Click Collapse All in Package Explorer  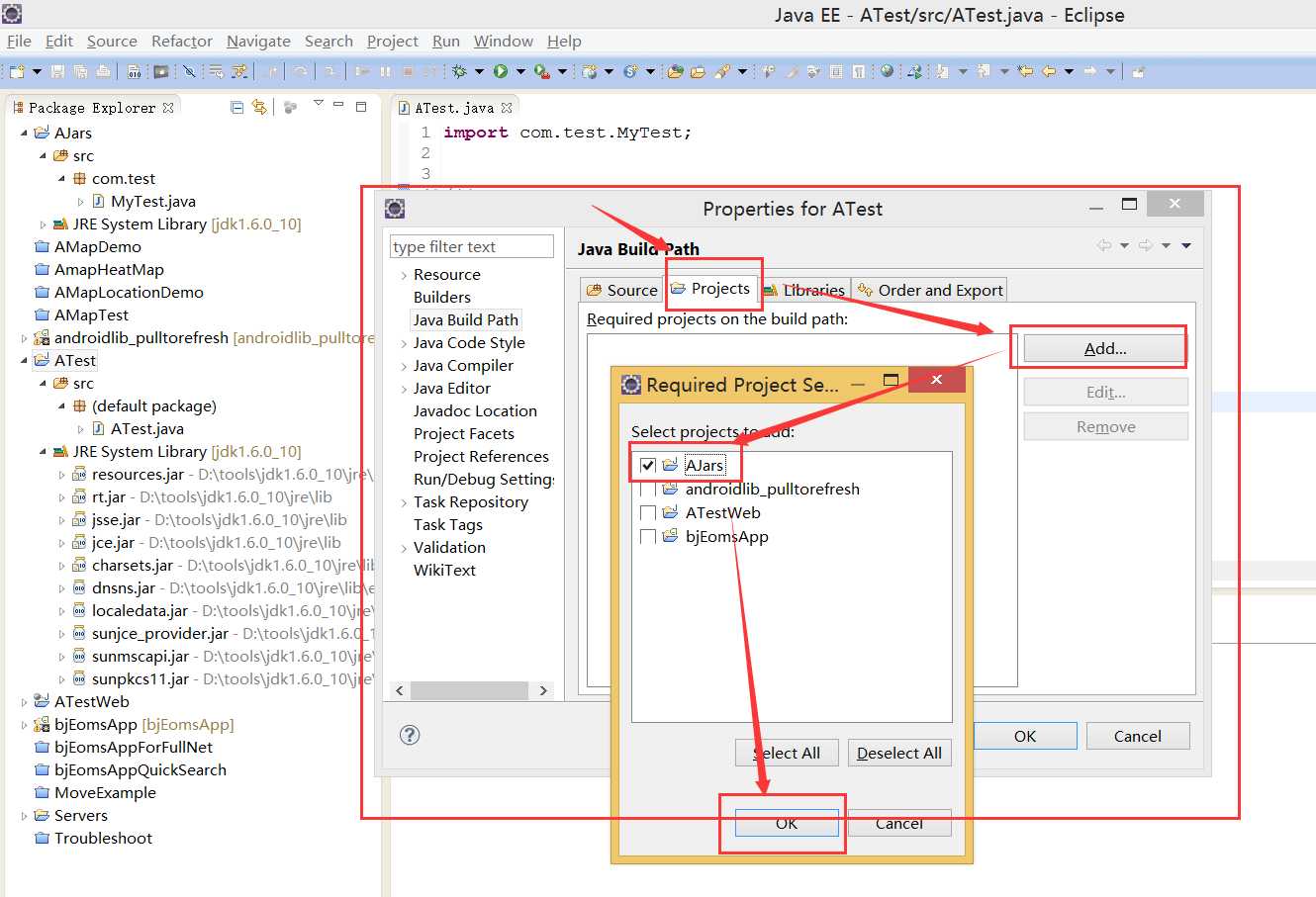point(236,107)
